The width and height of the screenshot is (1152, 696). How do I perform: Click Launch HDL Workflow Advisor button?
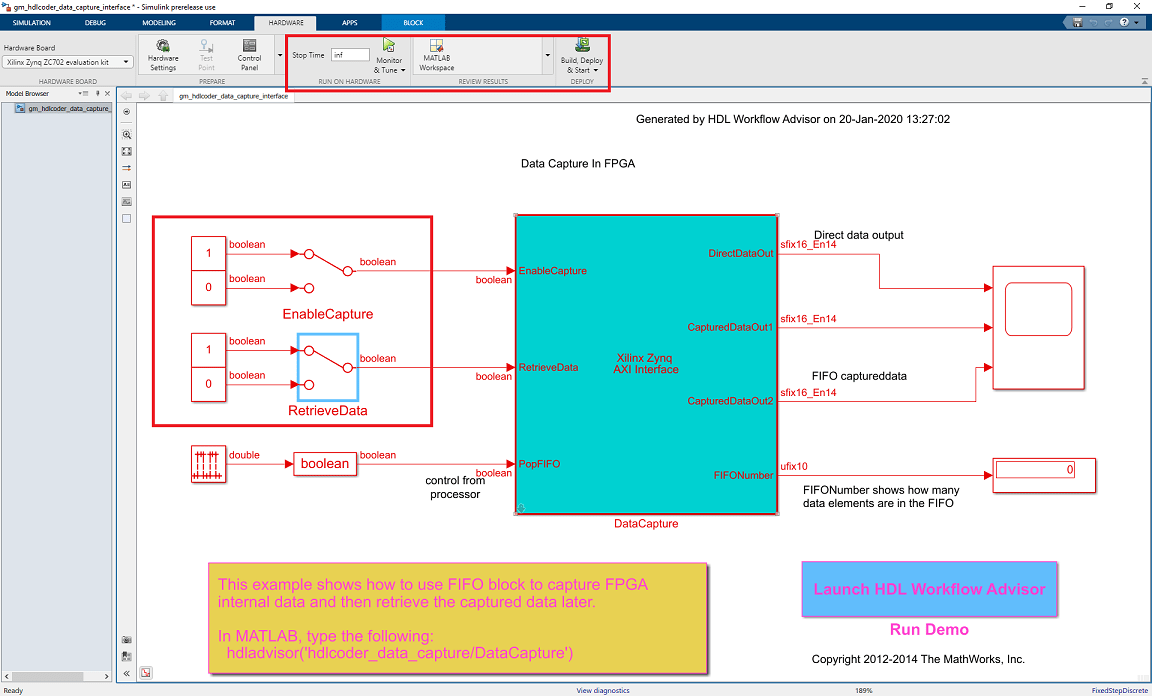[929, 589]
